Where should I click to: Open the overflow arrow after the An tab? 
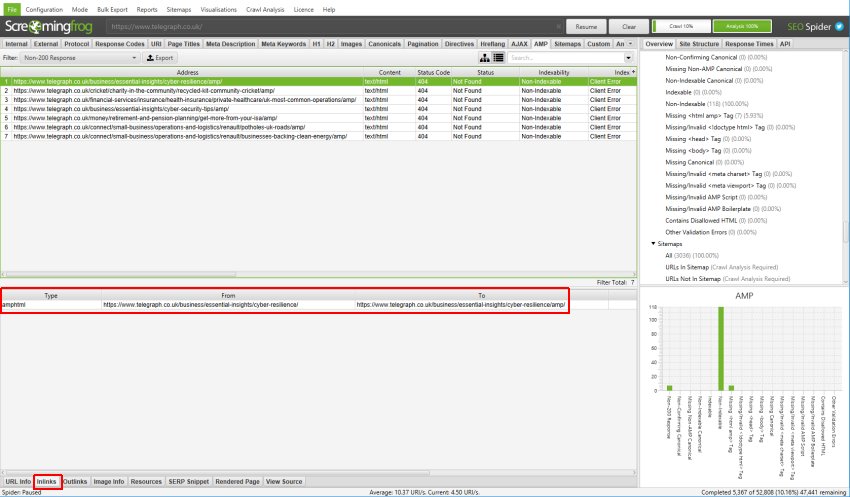point(630,44)
